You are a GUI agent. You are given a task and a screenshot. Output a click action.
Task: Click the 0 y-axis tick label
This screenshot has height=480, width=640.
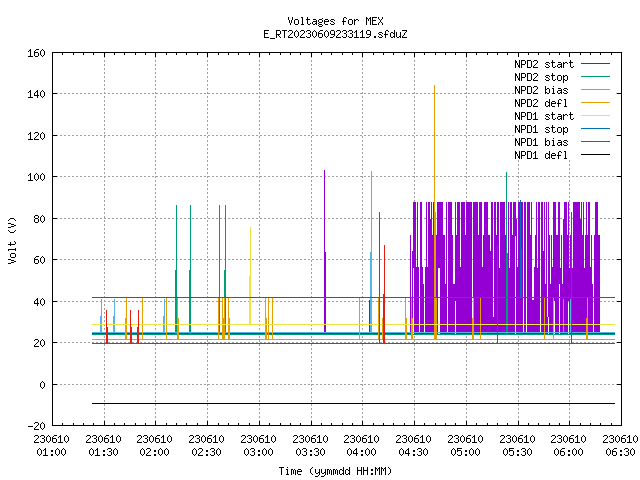(x=42, y=385)
